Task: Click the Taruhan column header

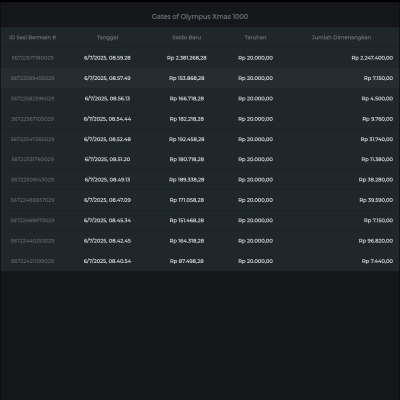Action: pos(255,37)
